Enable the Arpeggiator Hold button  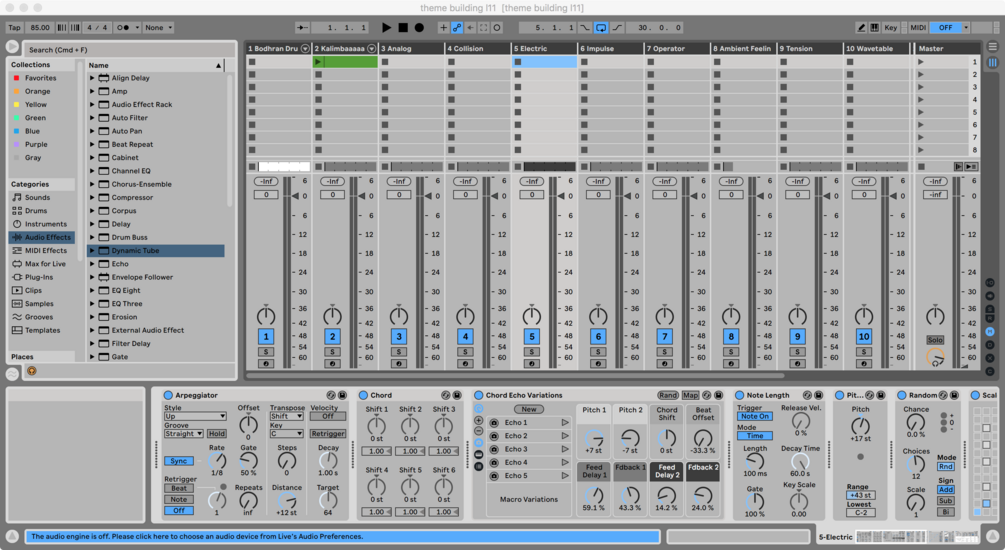pos(217,433)
